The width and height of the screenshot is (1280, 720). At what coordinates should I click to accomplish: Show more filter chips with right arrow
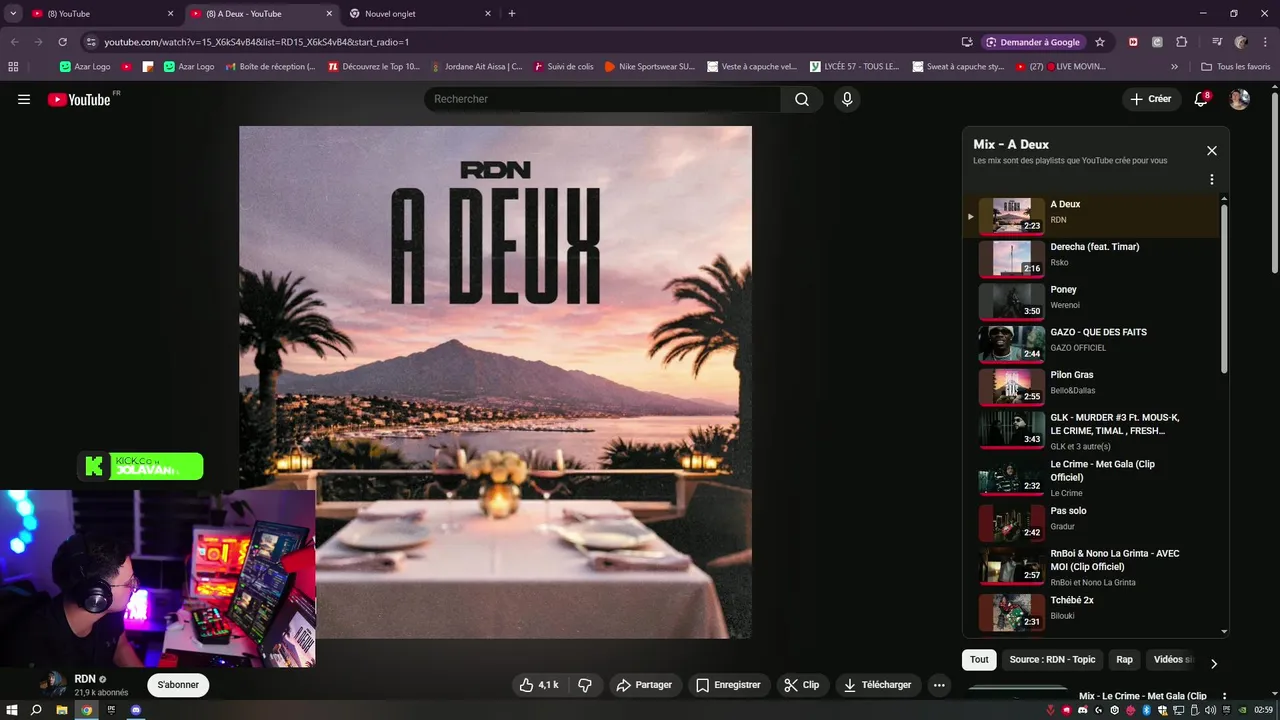[1214, 664]
